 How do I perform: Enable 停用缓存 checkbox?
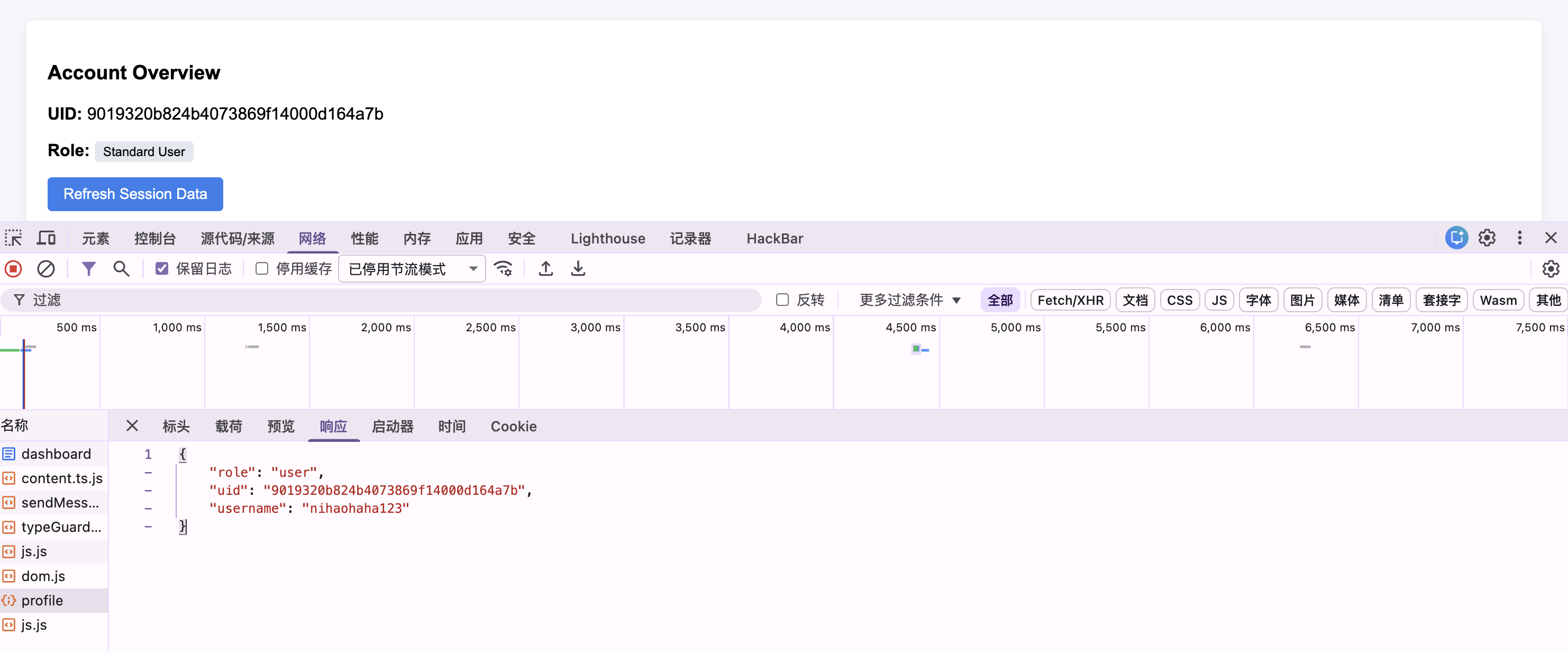point(262,268)
